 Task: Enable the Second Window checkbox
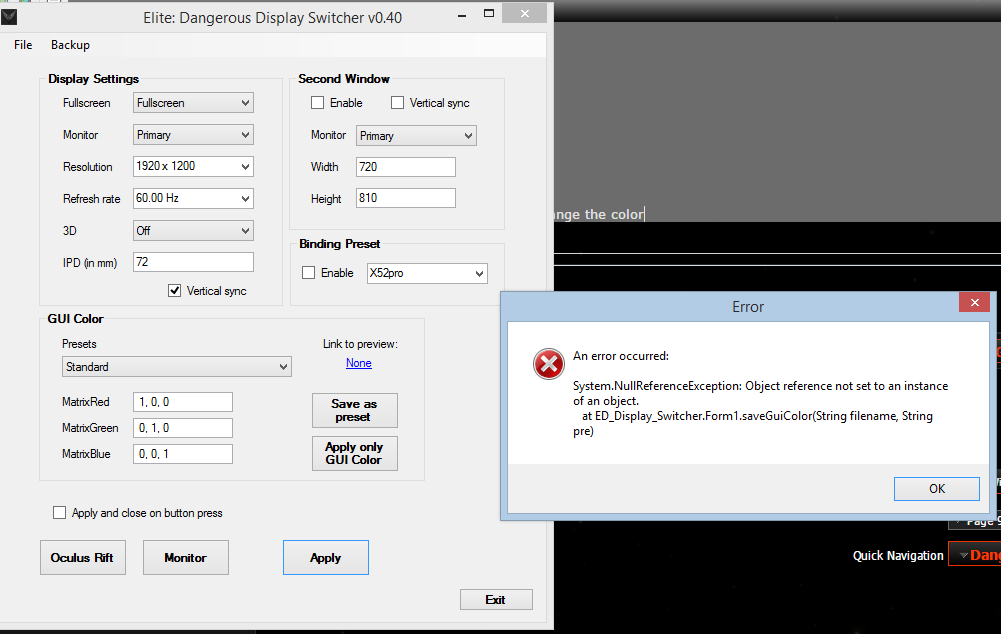[317, 103]
